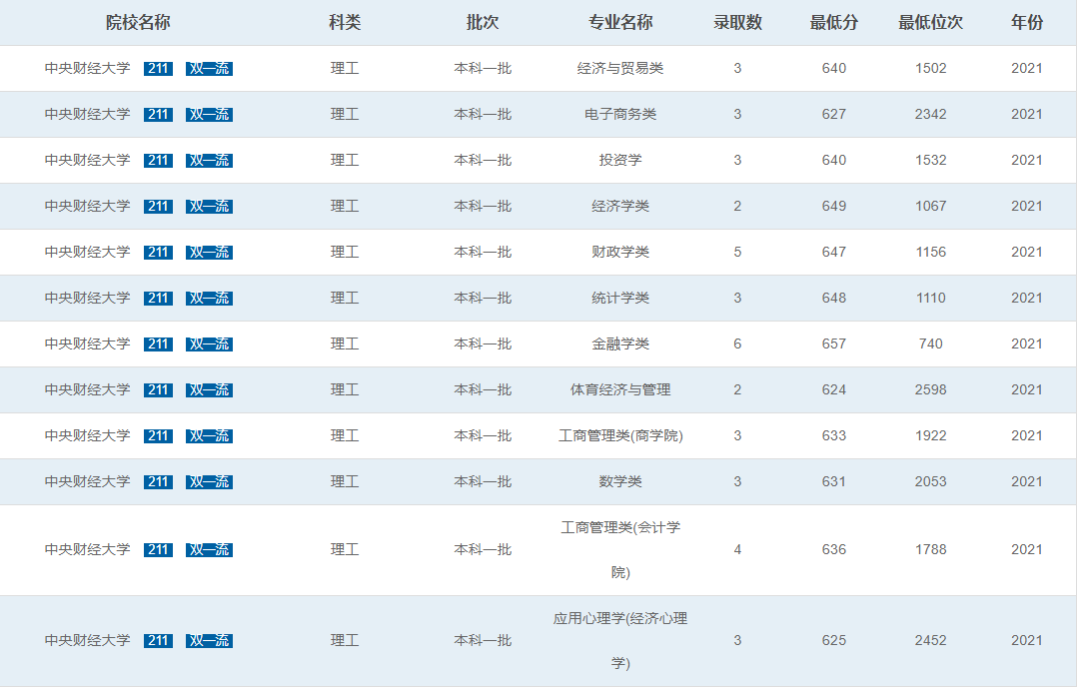Click the 双一流 badge in the 经济学类 row

point(209,206)
